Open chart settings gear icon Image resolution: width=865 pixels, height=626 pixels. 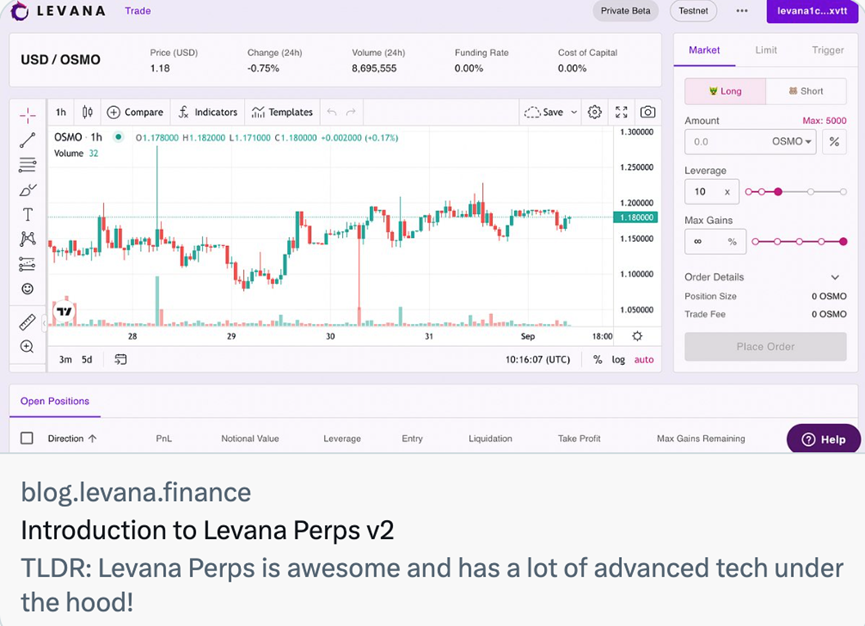[x=595, y=112]
